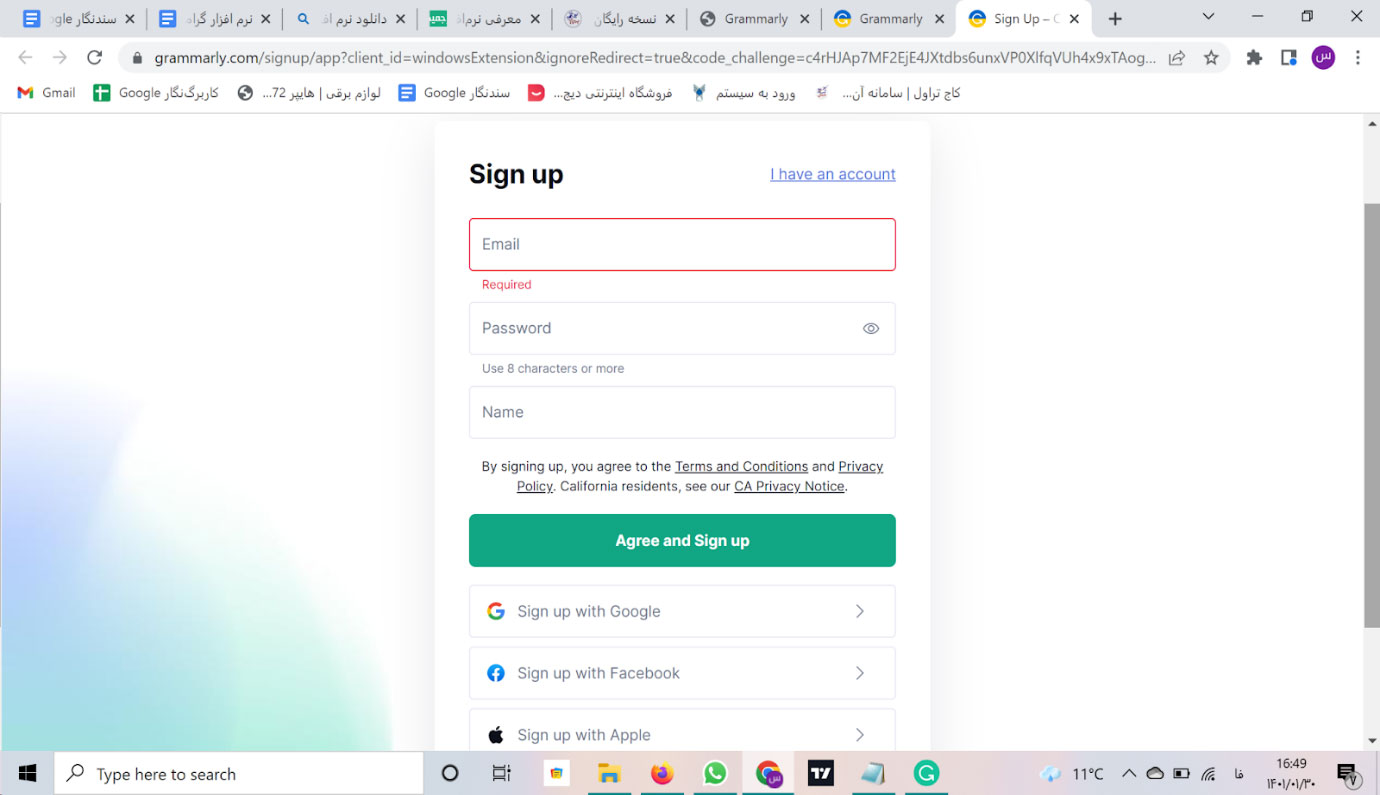
Task: Open the I have an account link
Action: pyautogui.click(x=833, y=174)
